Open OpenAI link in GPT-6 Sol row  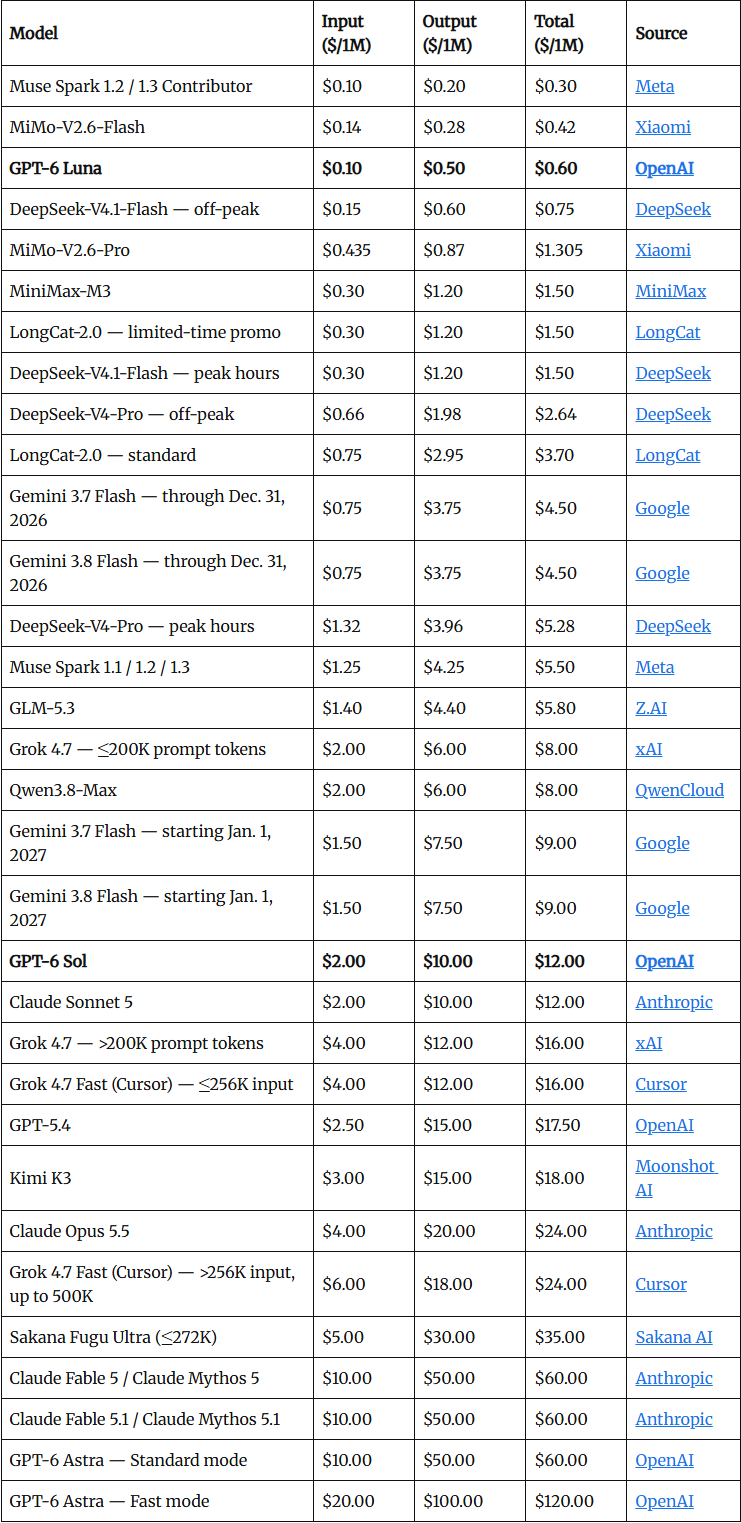pyautogui.click(x=665, y=961)
